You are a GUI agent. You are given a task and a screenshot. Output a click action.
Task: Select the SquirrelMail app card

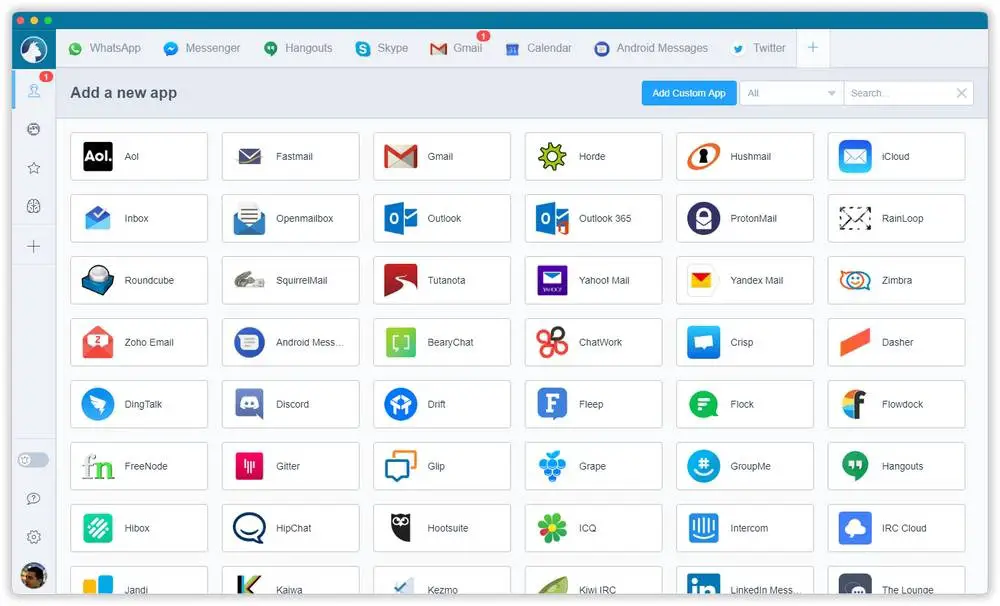[290, 280]
